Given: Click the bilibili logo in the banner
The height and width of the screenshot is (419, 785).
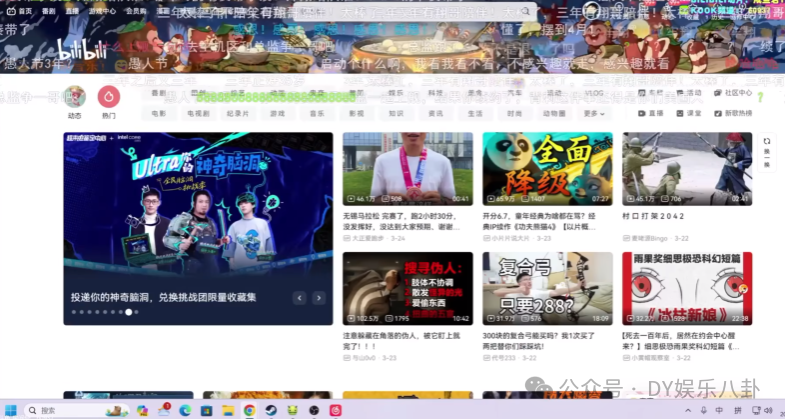Looking at the screenshot, I should click(x=82, y=50).
